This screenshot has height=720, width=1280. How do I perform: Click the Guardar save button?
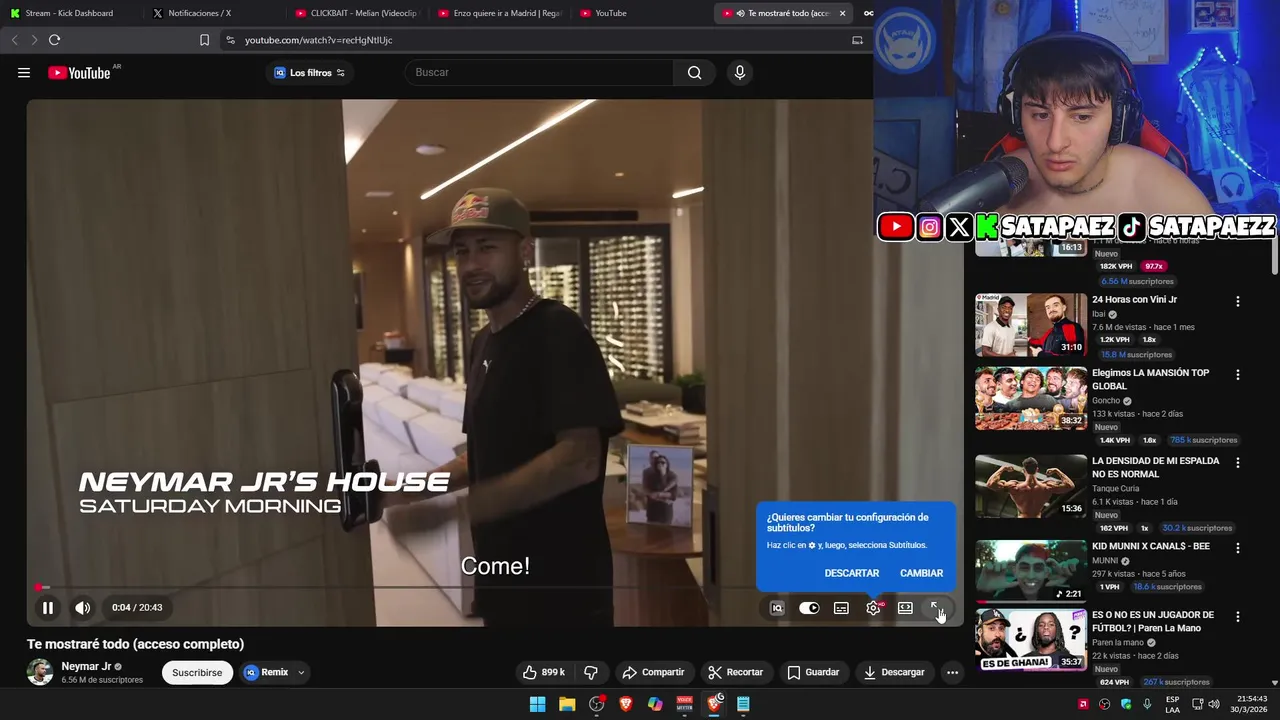point(813,672)
